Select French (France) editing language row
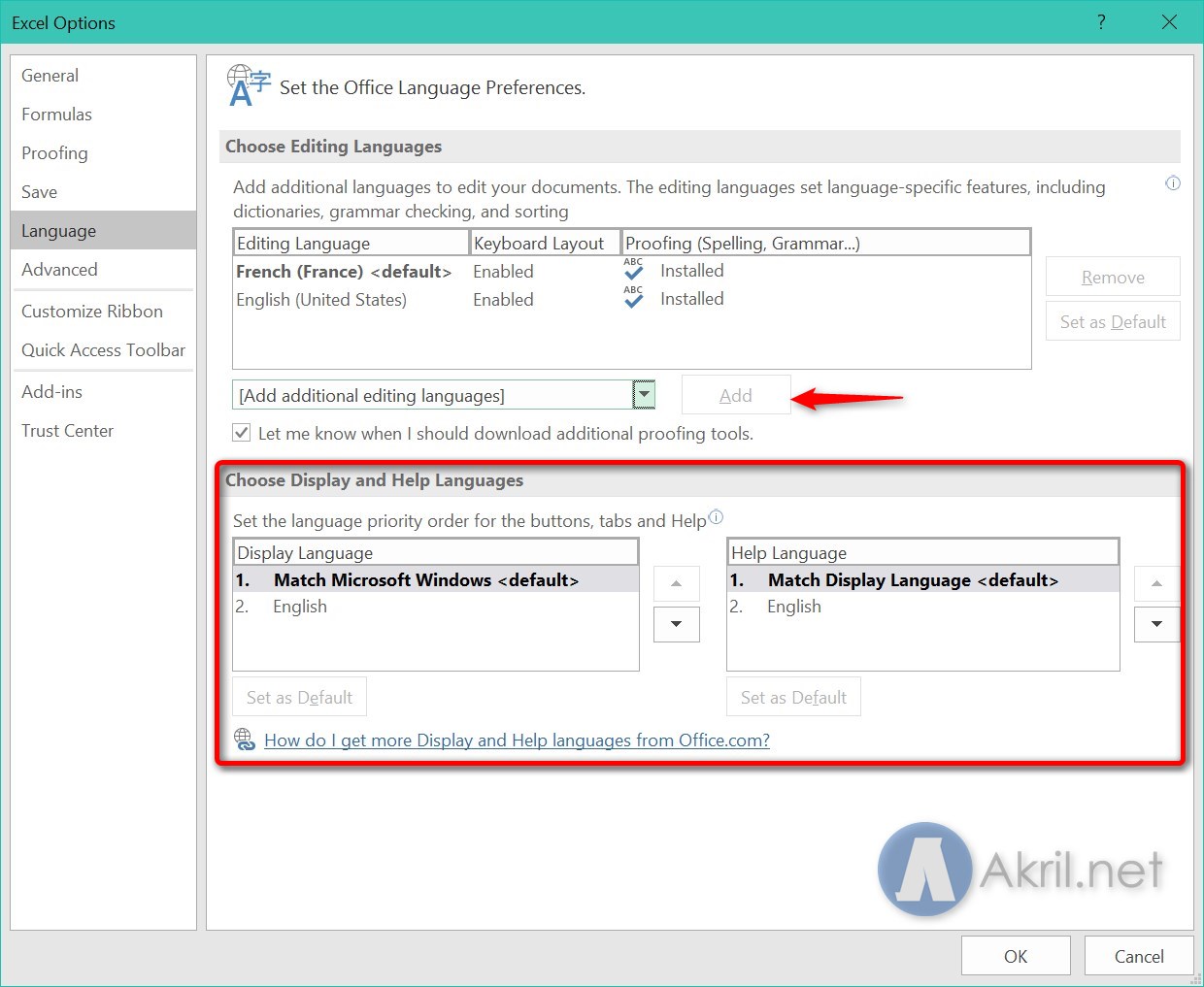This screenshot has width=1204, height=987. tap(631, 272)
